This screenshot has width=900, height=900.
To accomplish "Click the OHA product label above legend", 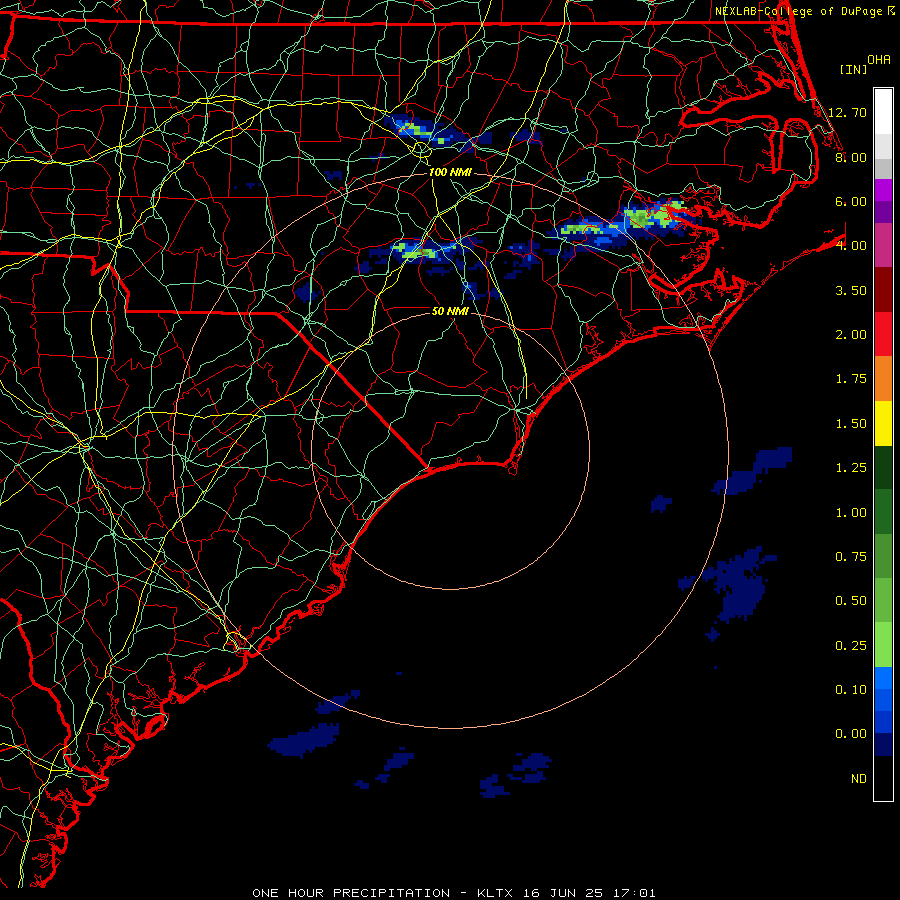I will tap(879, 60).
